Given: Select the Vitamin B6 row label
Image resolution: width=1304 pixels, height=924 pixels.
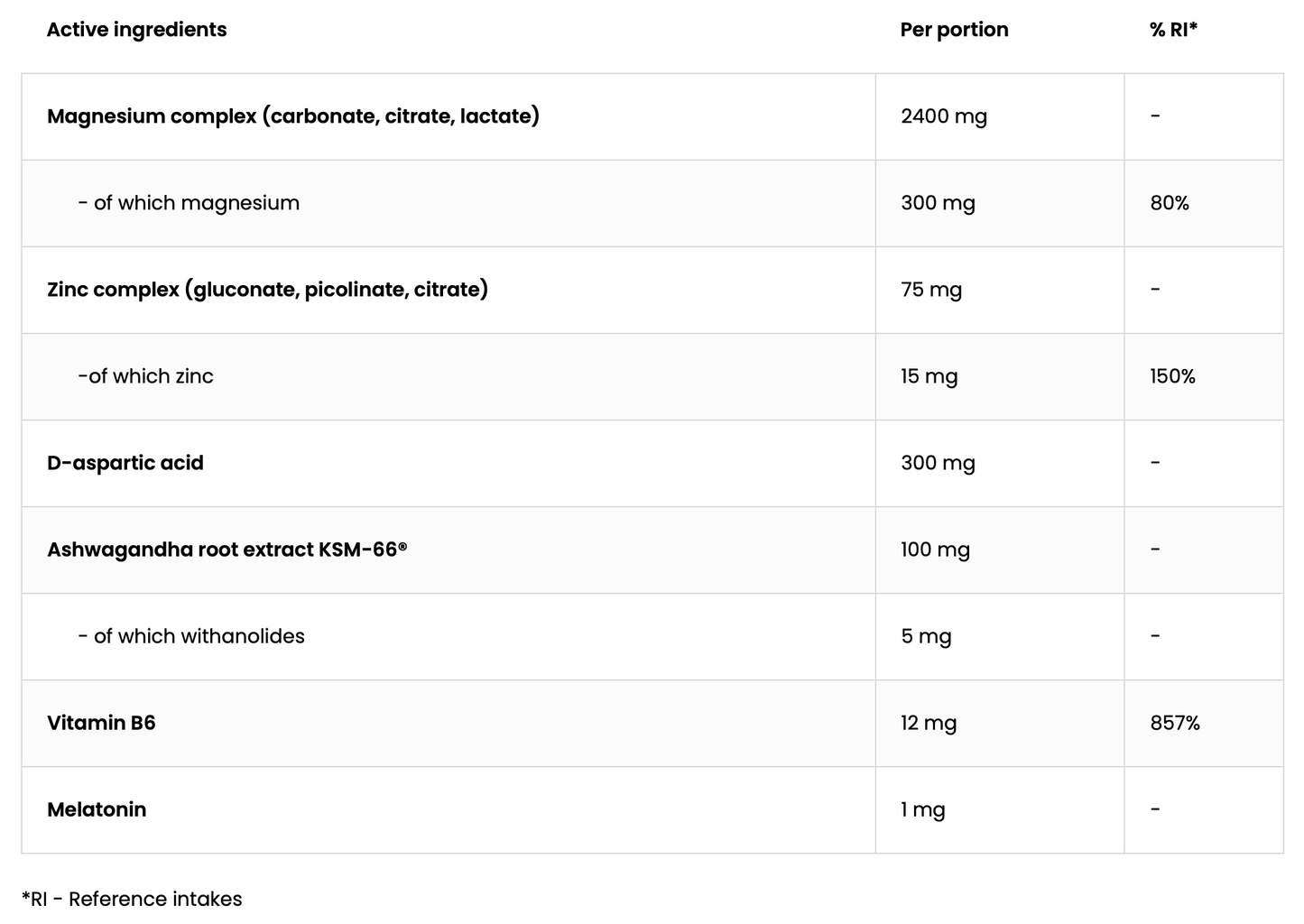Looking at the screenshot, I should pyautogui.click(x=101, y=723).
